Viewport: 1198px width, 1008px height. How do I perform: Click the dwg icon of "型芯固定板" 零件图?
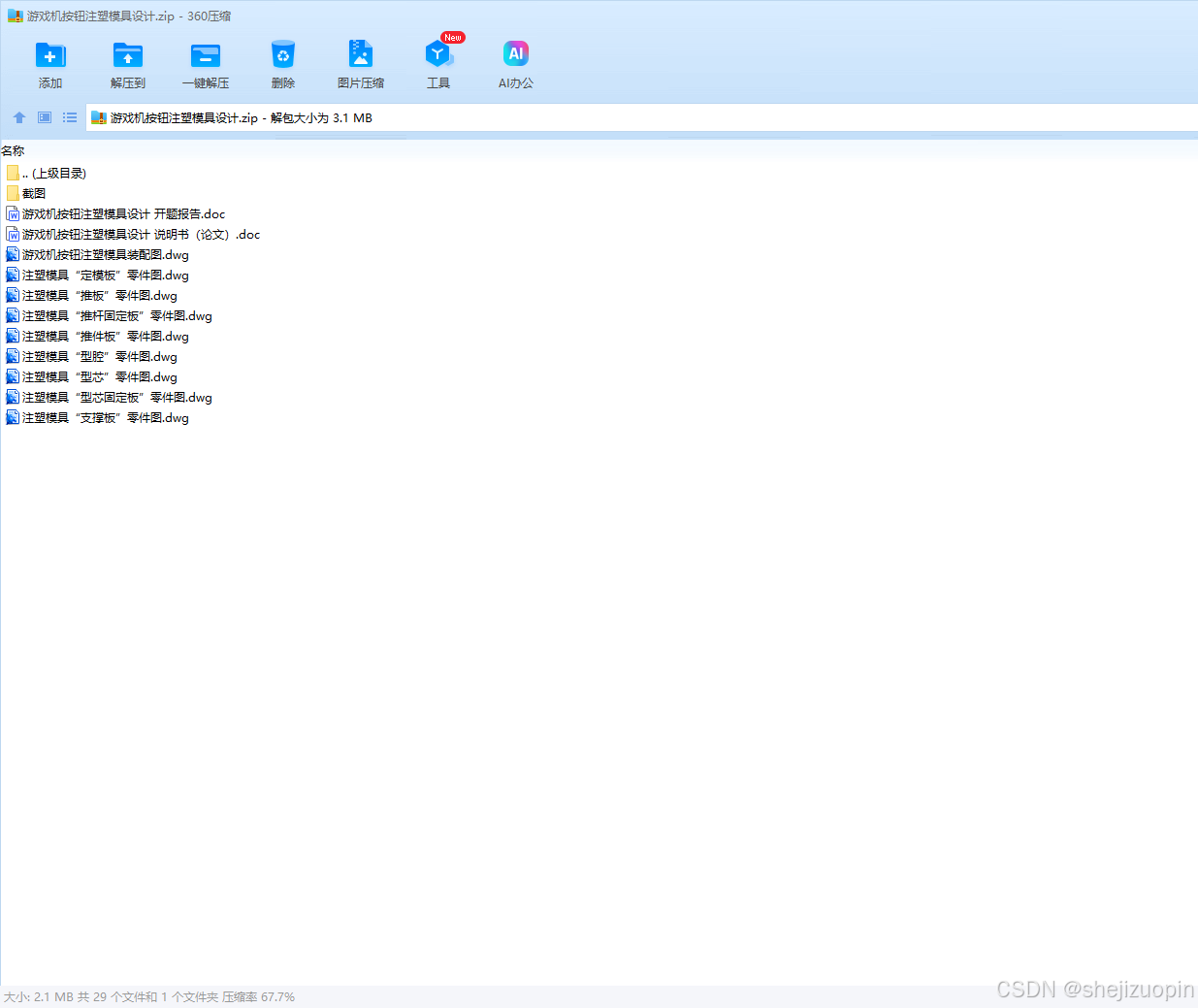[x=13, y=397]
